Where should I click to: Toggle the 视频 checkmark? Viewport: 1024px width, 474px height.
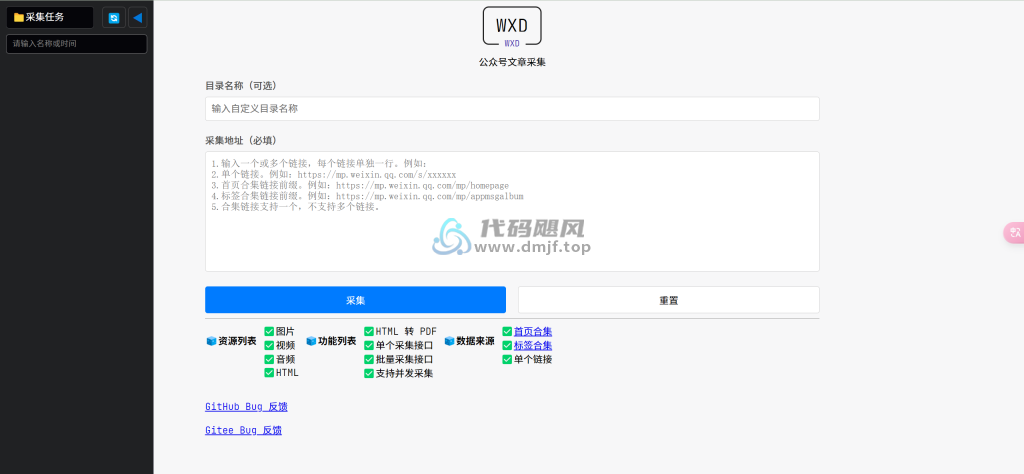[269, 345]
